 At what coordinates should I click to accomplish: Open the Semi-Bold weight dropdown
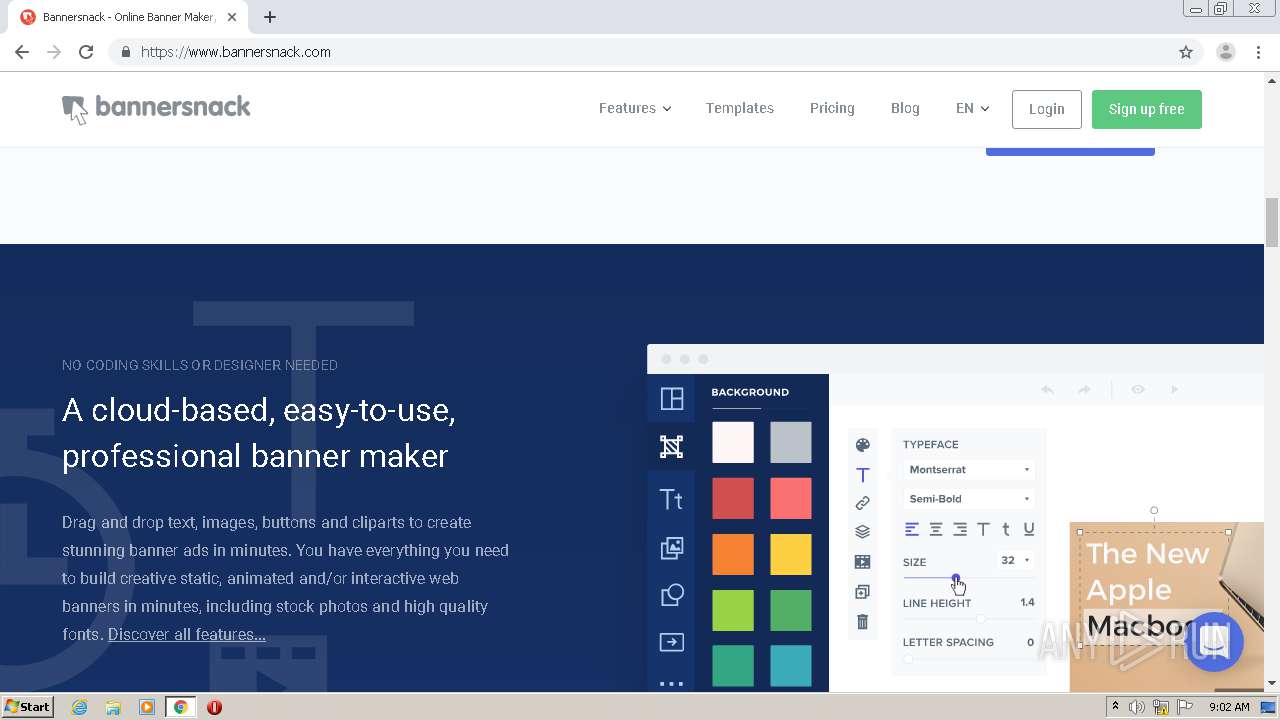click(x=969, y=498)
